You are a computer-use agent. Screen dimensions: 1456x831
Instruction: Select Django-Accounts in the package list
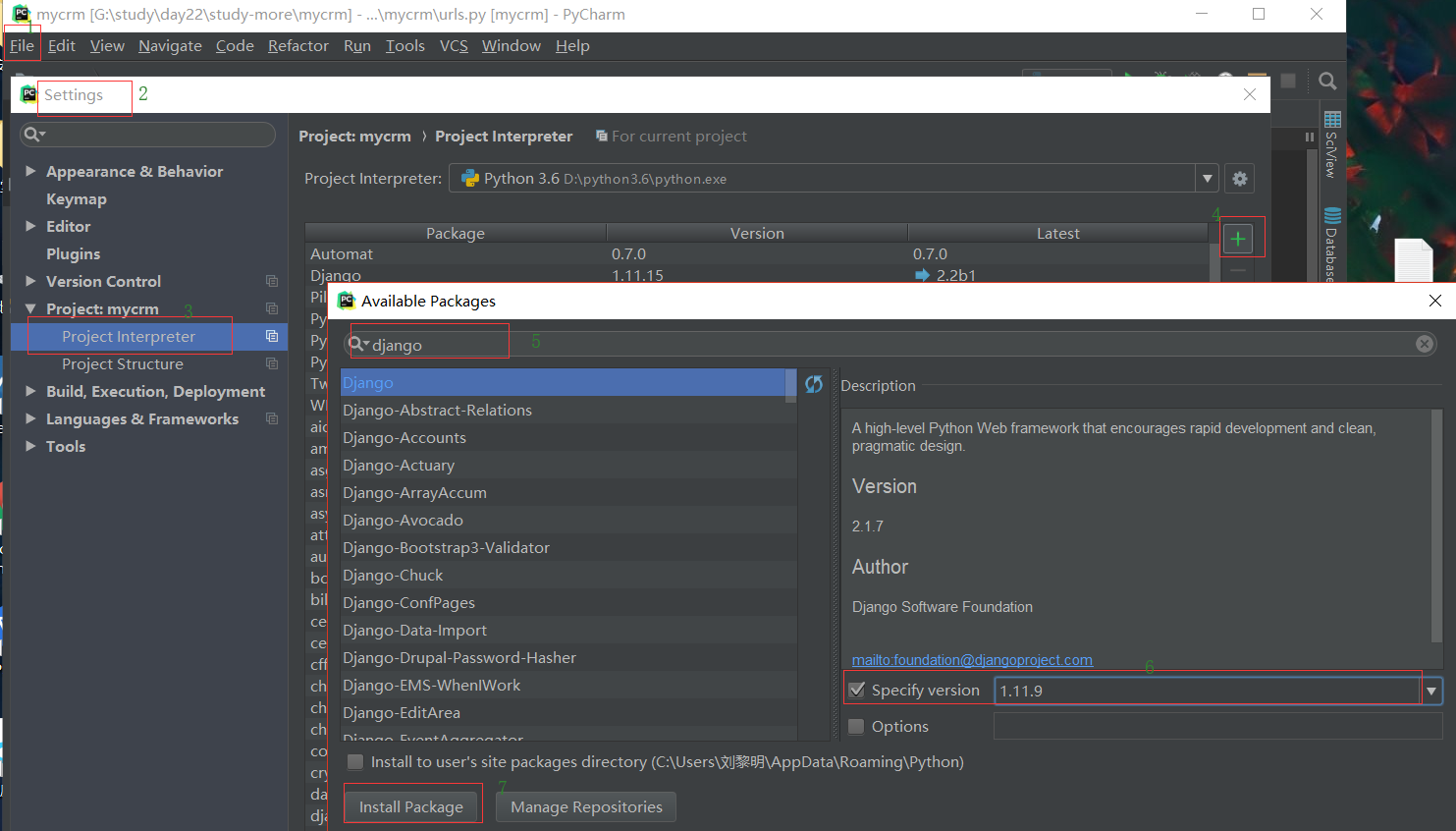568,437
